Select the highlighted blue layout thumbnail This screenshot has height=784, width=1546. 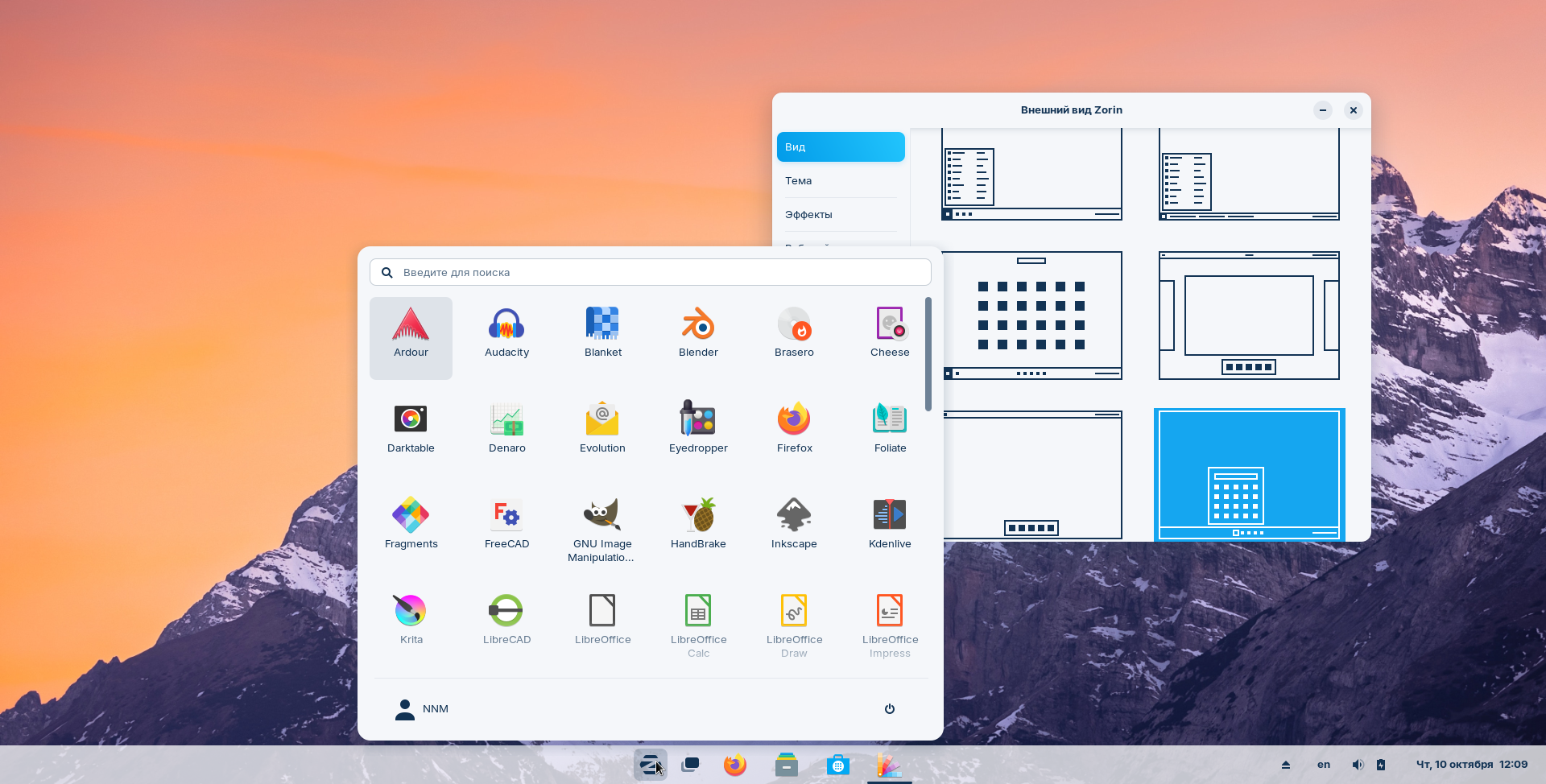(x=1249, y=475)
